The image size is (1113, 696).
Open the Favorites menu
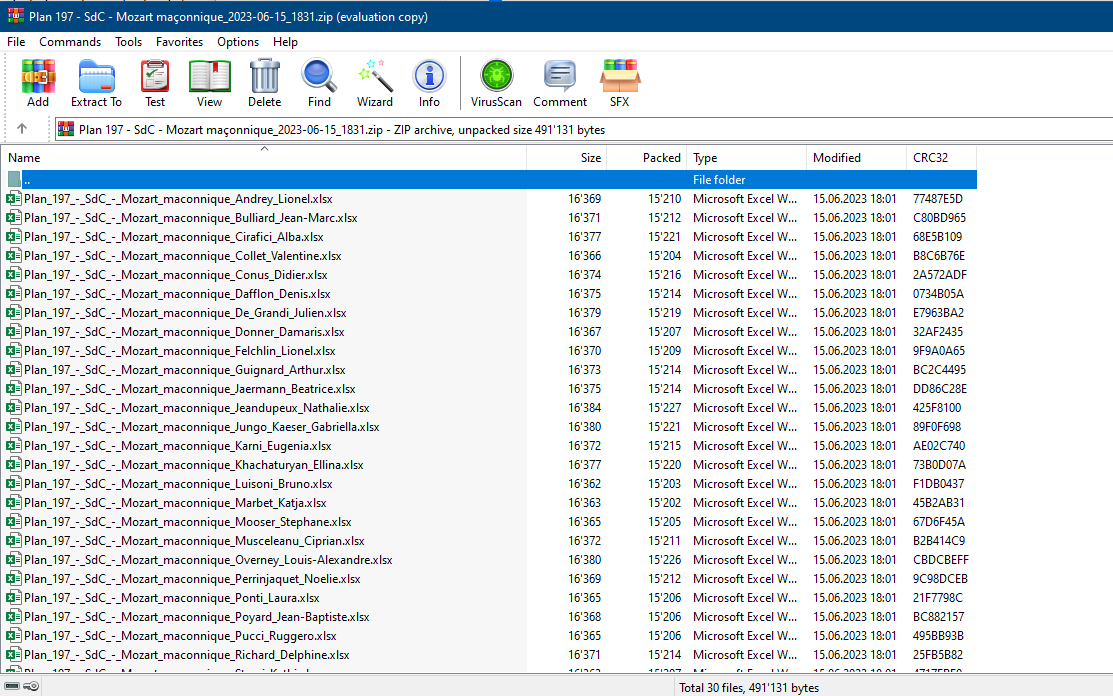(x=179, y=42)
